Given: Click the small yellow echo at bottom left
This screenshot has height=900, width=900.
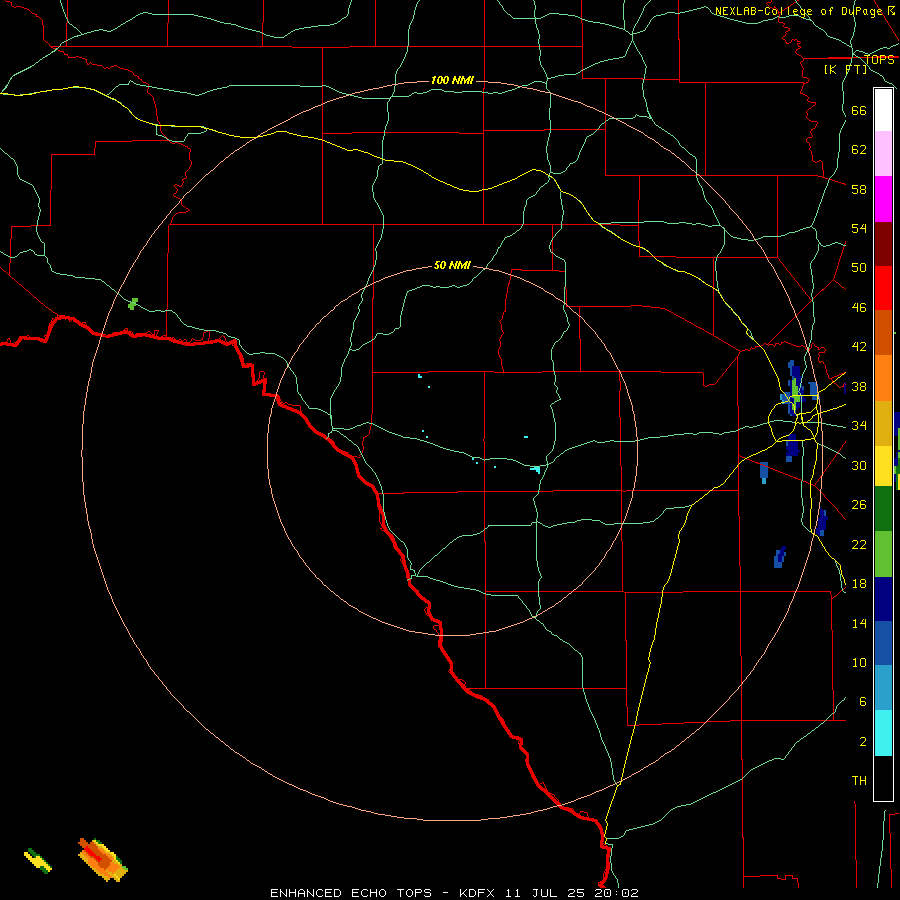Looking at the screenshot, I should 38,860.
